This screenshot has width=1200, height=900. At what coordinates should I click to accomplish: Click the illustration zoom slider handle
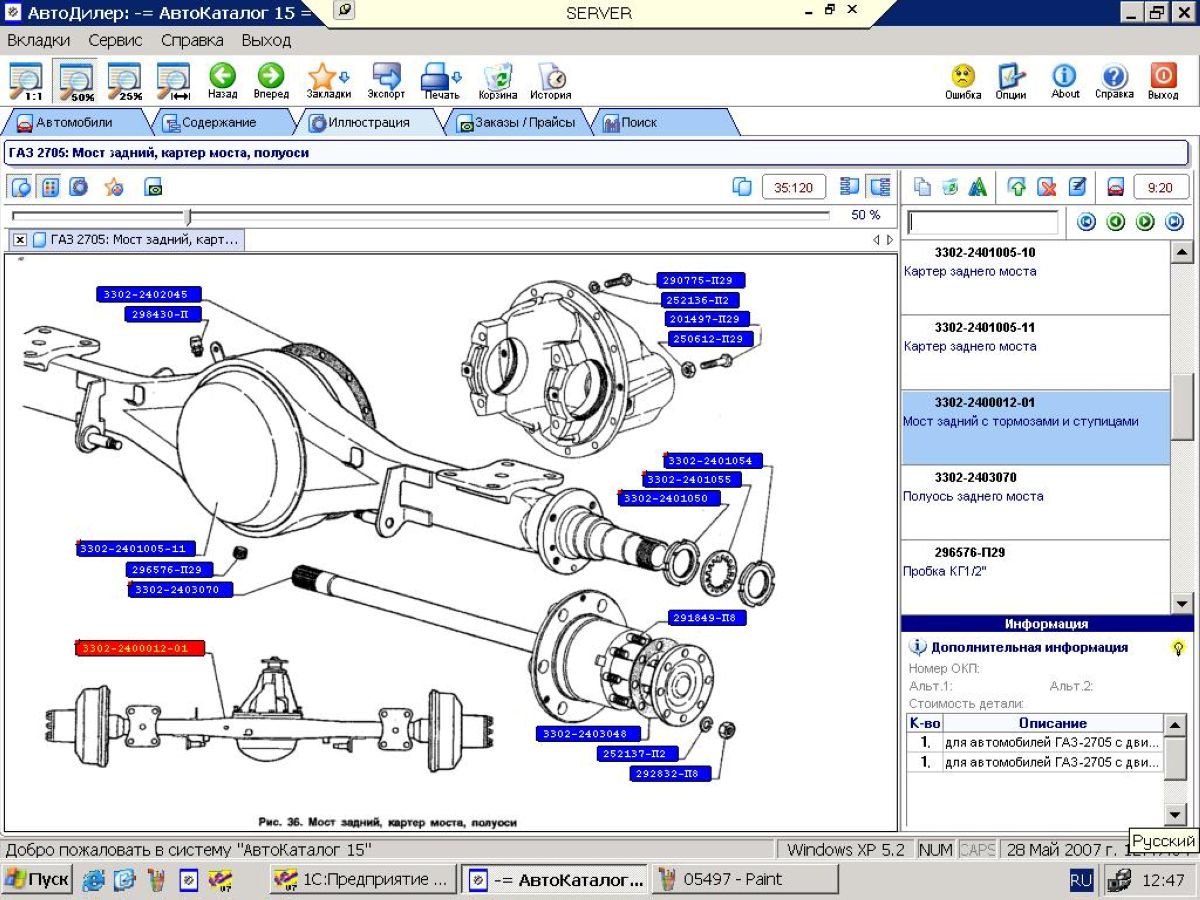click(x=188, y=216)
